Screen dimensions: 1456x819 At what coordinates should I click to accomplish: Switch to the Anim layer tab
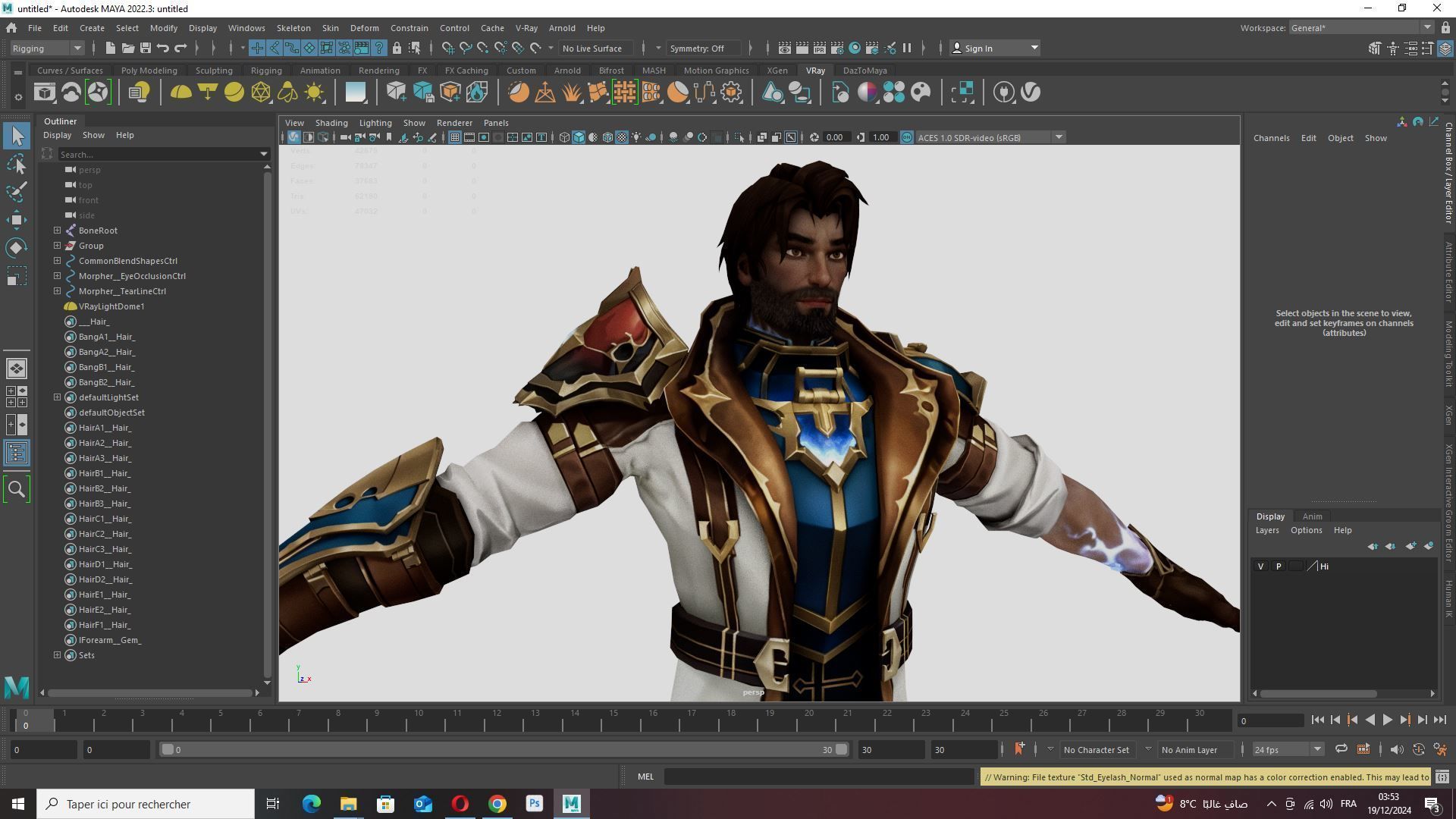pyautogui.click(x=1312, y=516)
